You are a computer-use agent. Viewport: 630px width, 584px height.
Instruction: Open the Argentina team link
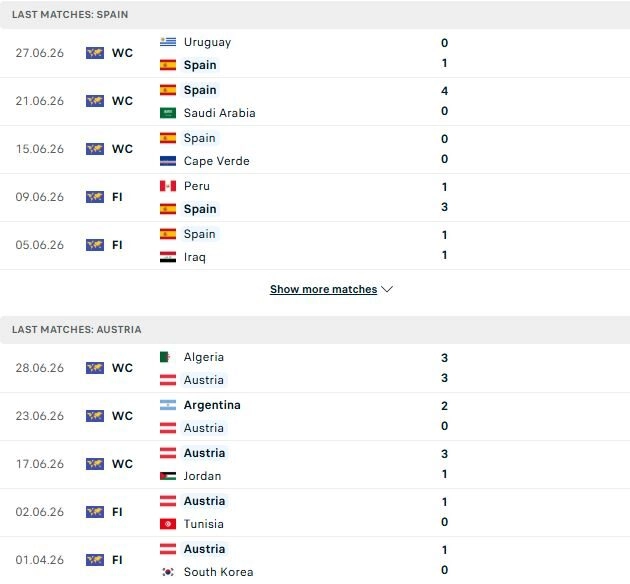coord(212,405)
